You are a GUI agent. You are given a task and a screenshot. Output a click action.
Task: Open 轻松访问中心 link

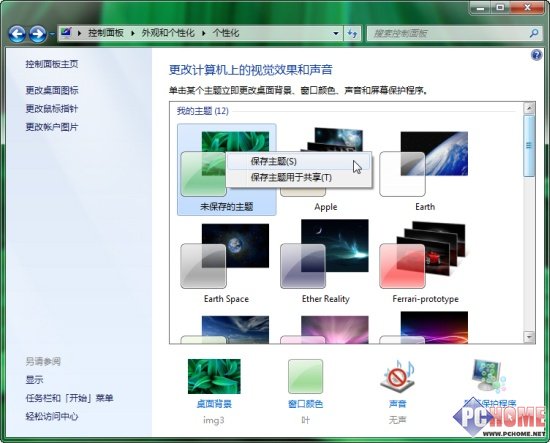[52, 416]
